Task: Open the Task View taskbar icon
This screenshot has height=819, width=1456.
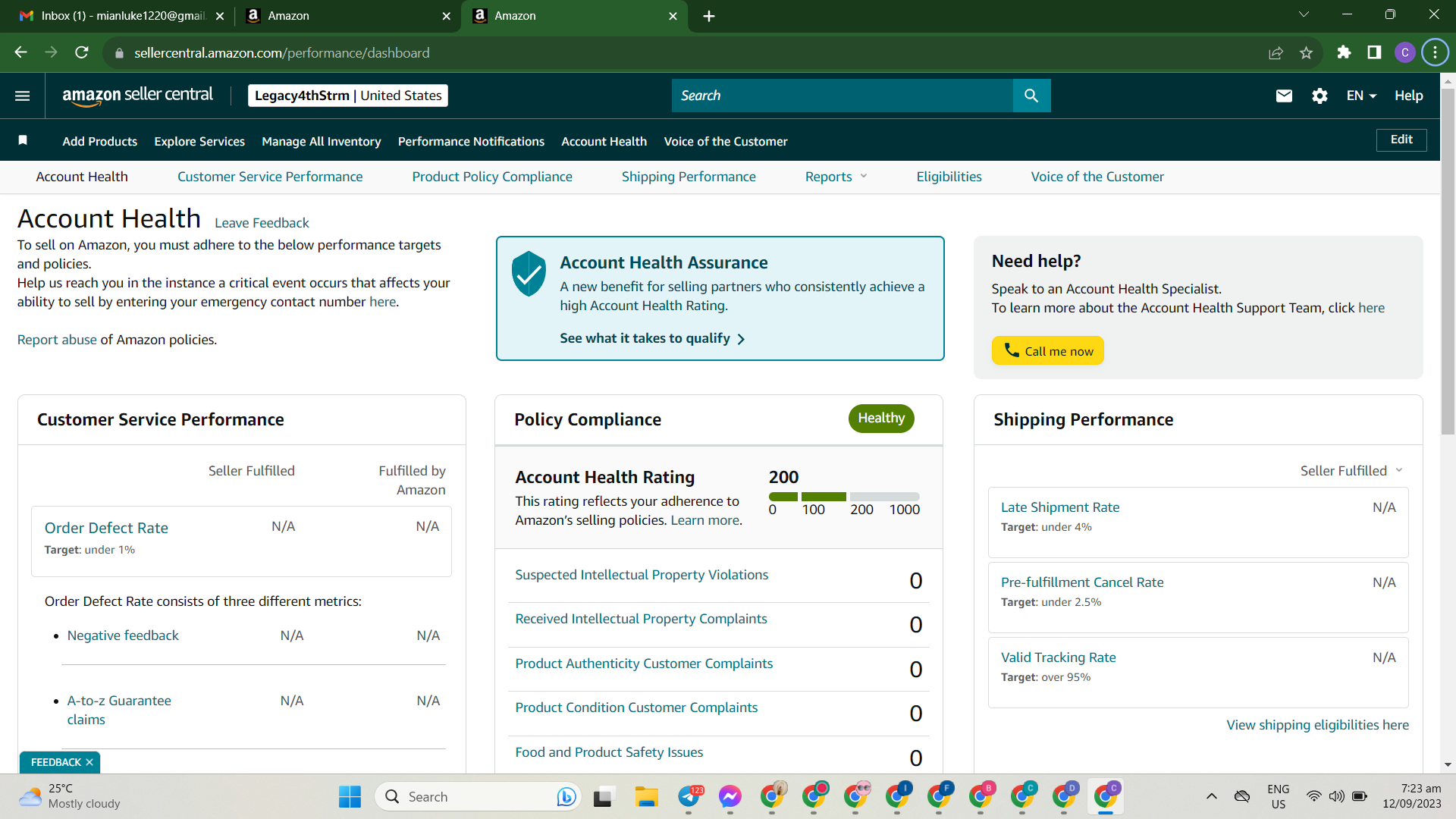Action: pyautogui.click(x=603, y=796)
